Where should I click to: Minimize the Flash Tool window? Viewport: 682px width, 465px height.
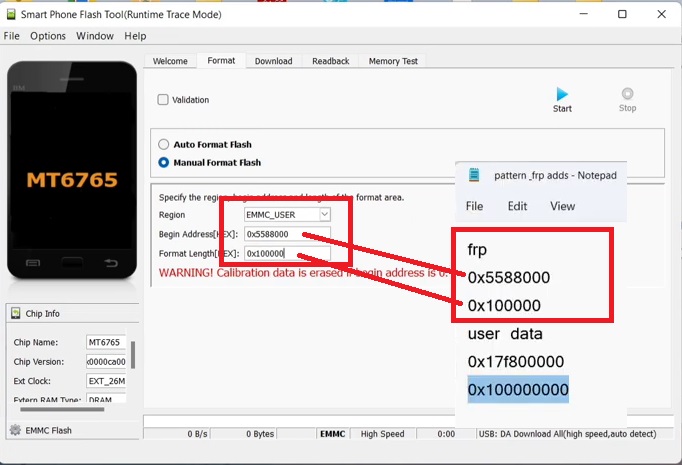584,14
